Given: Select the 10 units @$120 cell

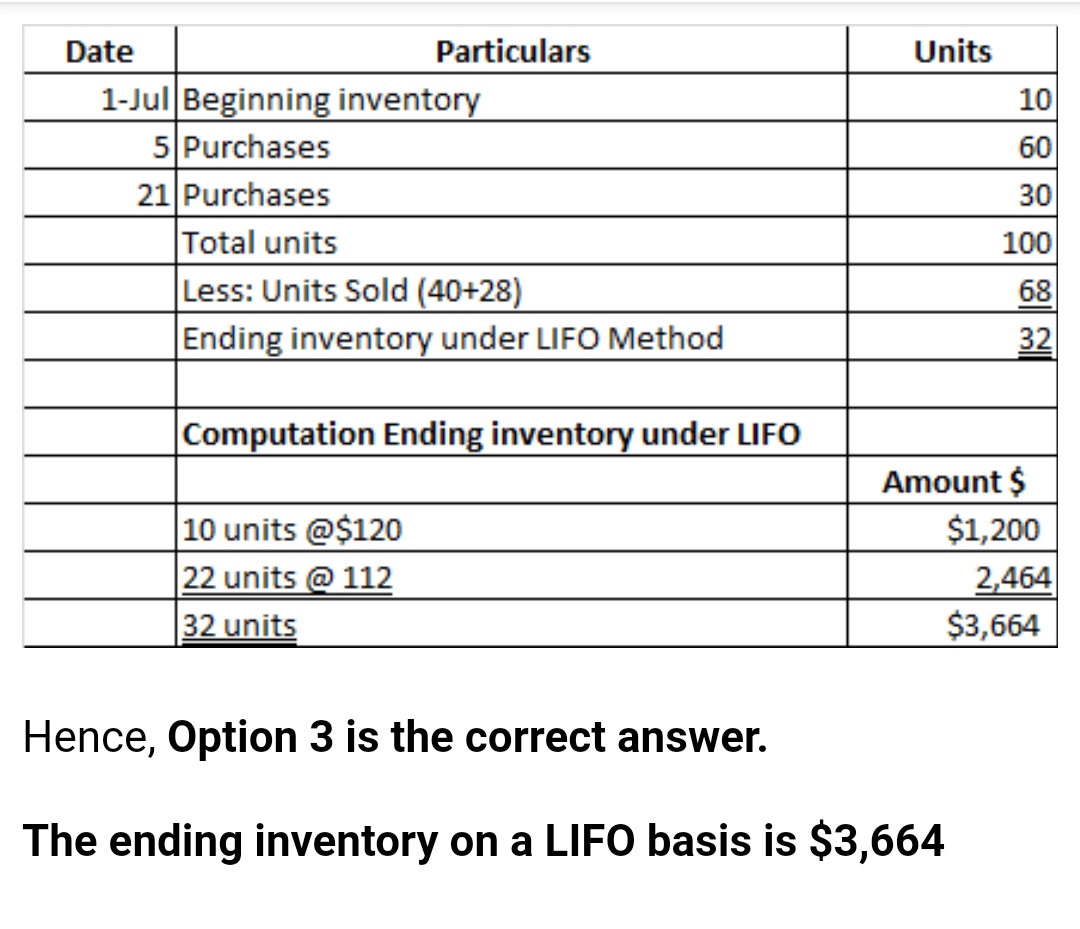Looking at the screenshot, I should point(294,530).
